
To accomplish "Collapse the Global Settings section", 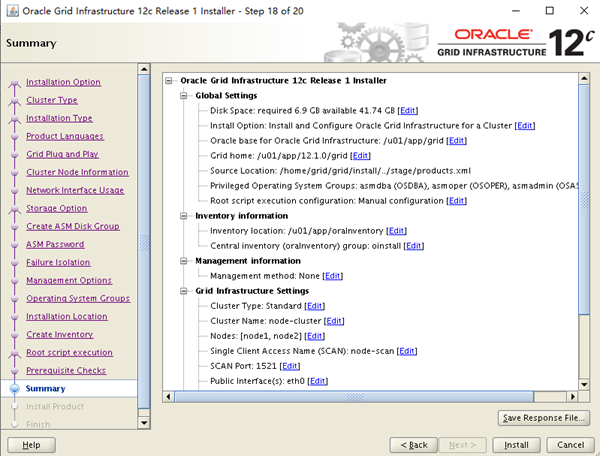I will coord(184,96).
